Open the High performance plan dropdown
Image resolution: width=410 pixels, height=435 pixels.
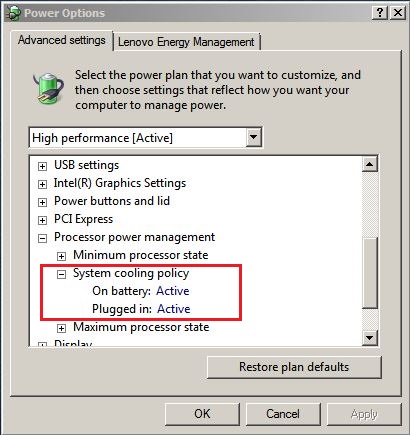coord(253,137)
